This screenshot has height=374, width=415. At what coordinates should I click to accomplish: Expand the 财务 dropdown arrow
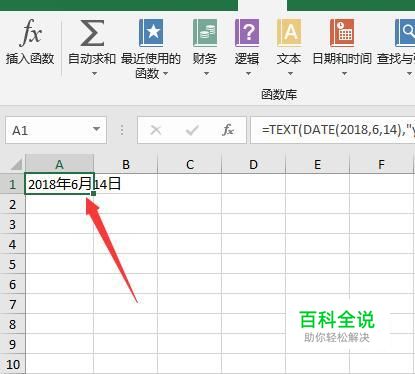point(206,74)
